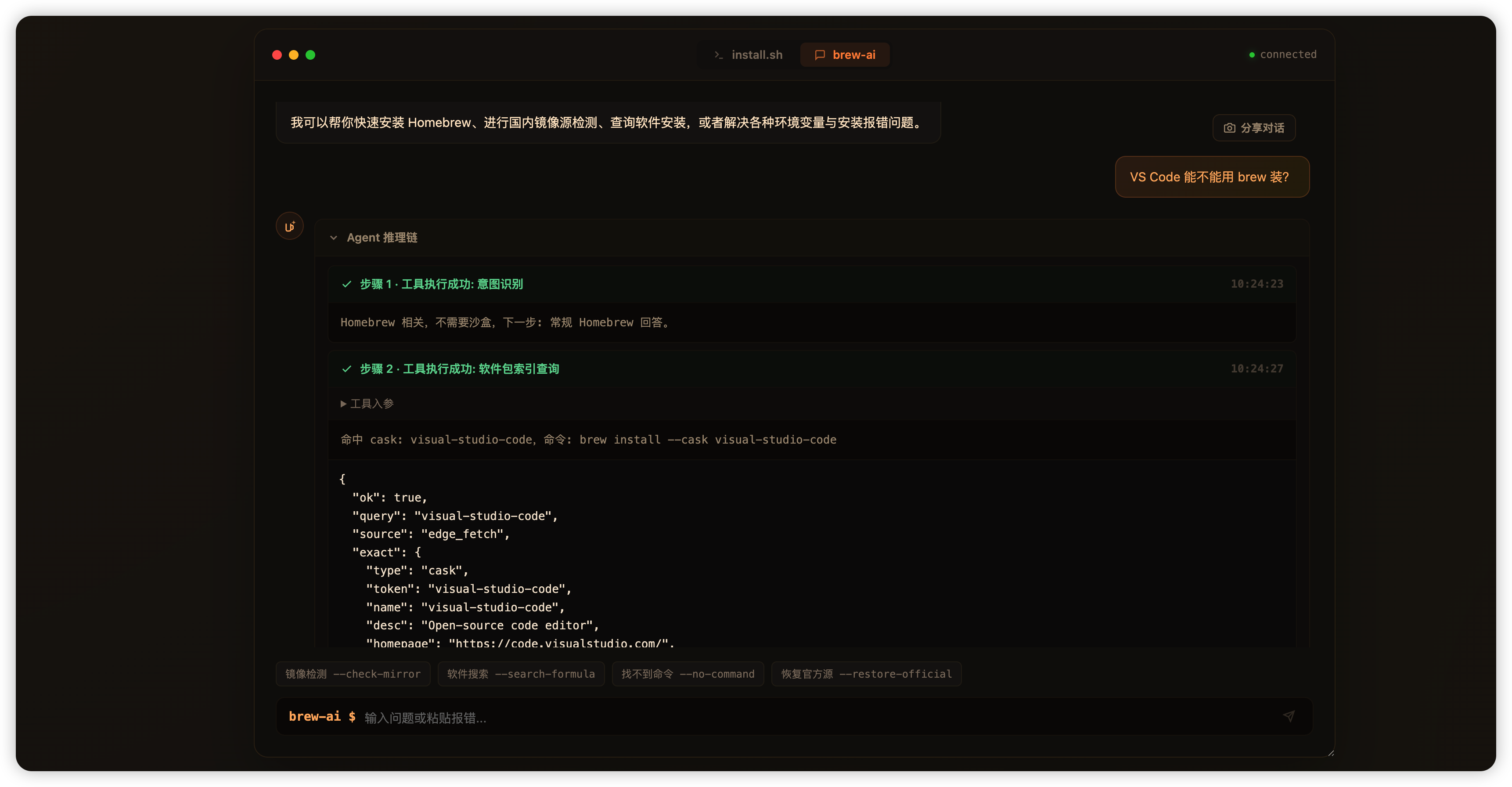The width and height of the screenshot is (1512, 787).
Task: Click the "desc": "Open-source code editor" line
Action: click(x=482, y=625)
